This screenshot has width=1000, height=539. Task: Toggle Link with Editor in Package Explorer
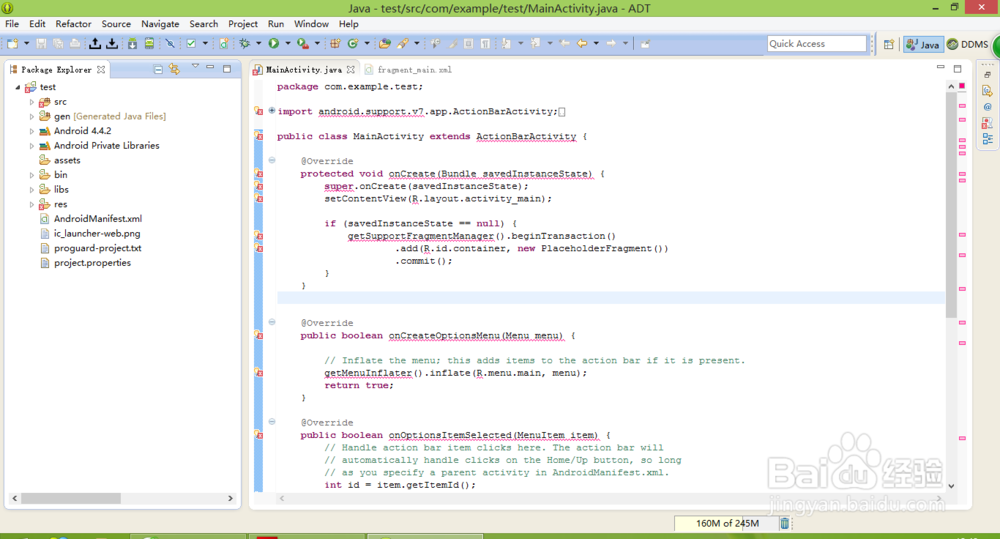[x=174, y=69]
